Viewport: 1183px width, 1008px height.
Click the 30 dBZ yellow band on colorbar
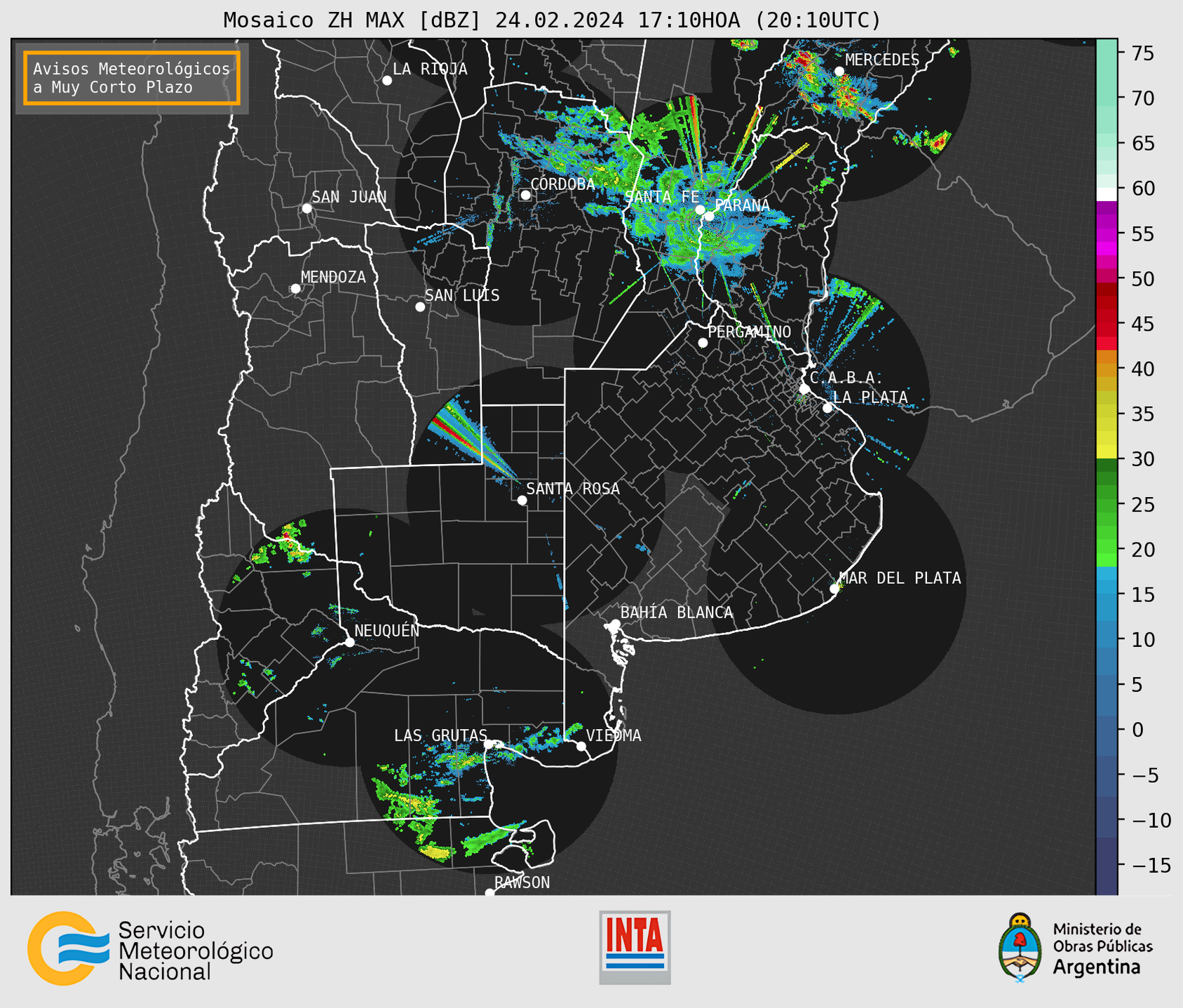(x=1107, y=451)
